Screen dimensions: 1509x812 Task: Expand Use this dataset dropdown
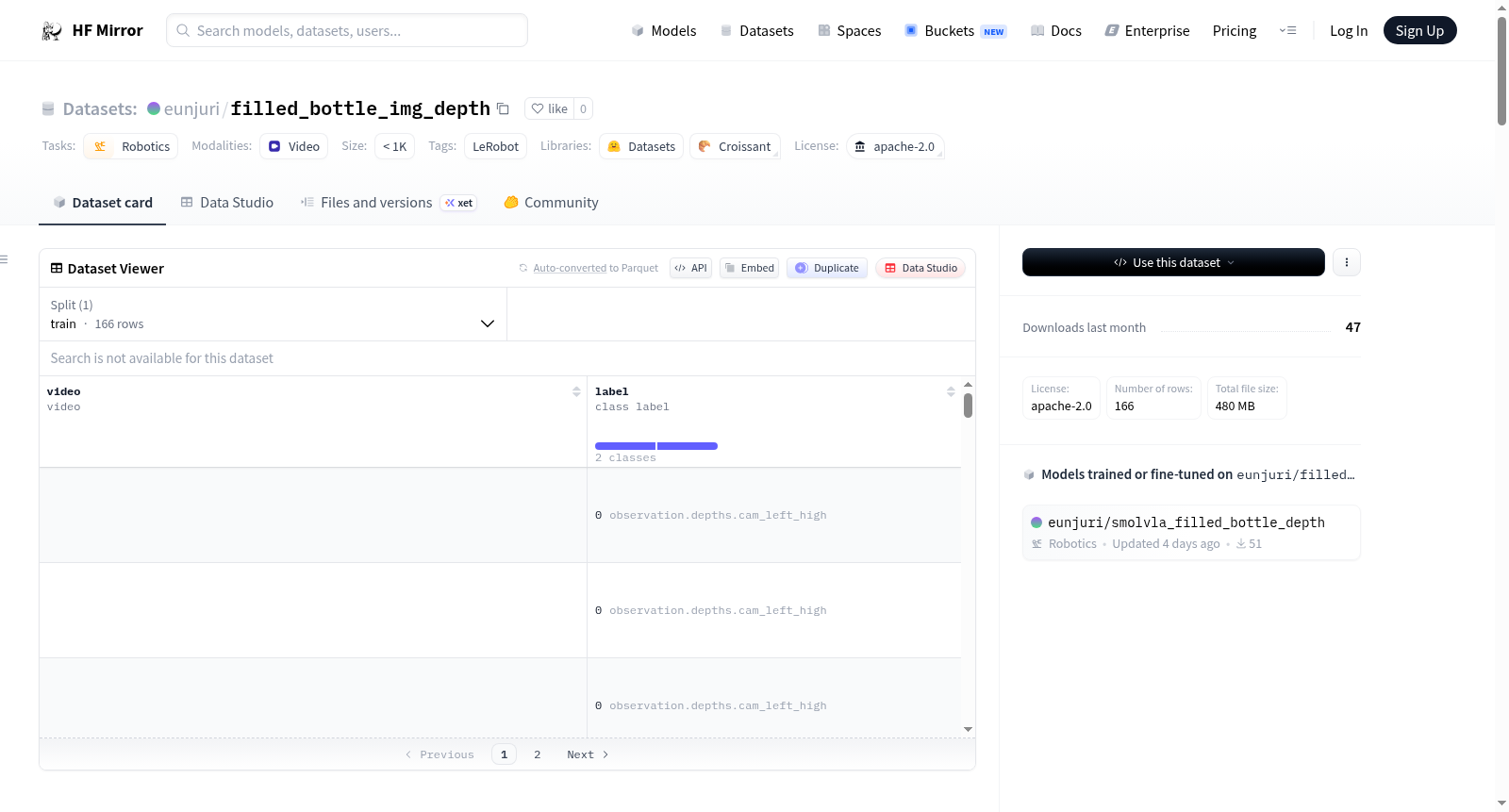tap(1173, 262)
